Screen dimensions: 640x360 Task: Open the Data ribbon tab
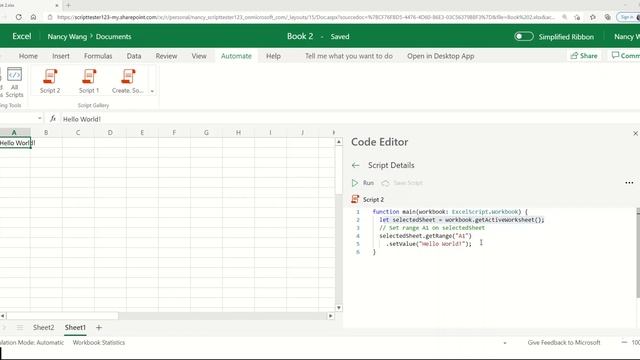coord(134,56)
